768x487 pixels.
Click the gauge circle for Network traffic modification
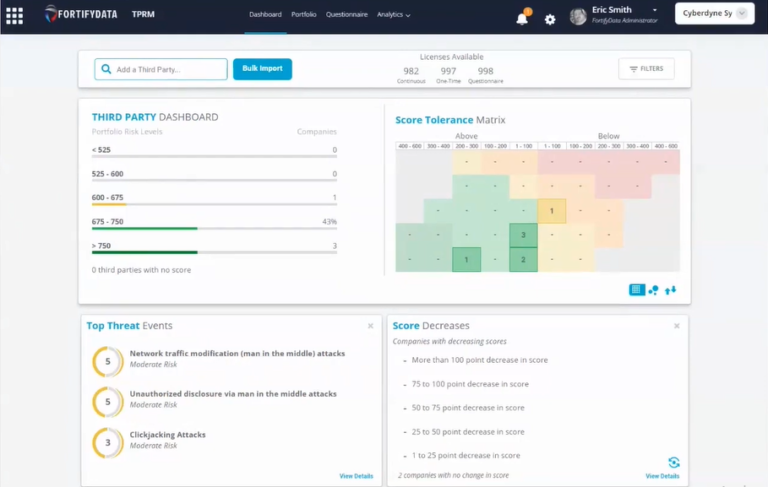pyautogui.click(x=108, y=362)
